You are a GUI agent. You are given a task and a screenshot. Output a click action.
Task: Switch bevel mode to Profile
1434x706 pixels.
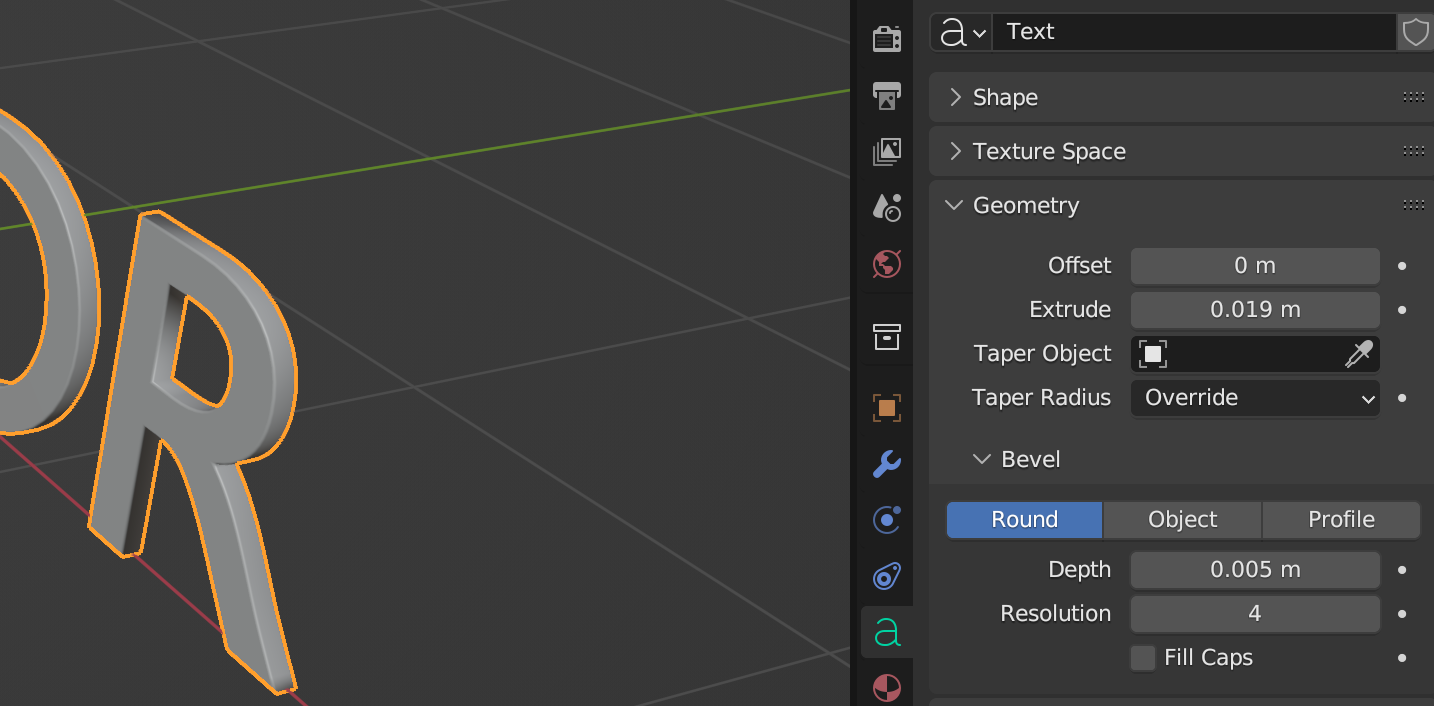tap(1341, 520)
